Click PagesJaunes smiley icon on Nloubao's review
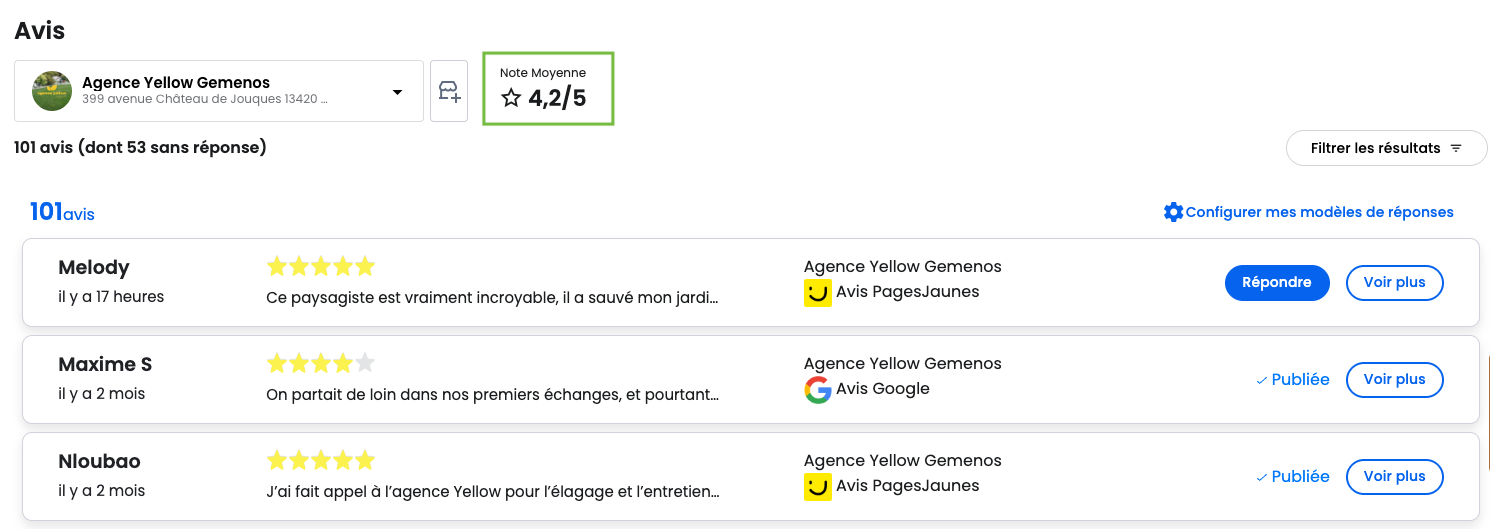 coord(818,487)
